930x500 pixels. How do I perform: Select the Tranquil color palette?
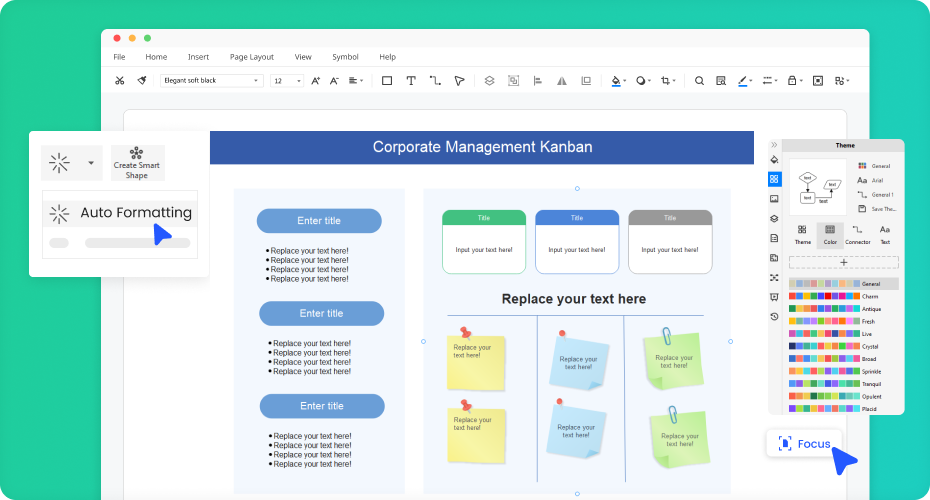pos(835,384)
